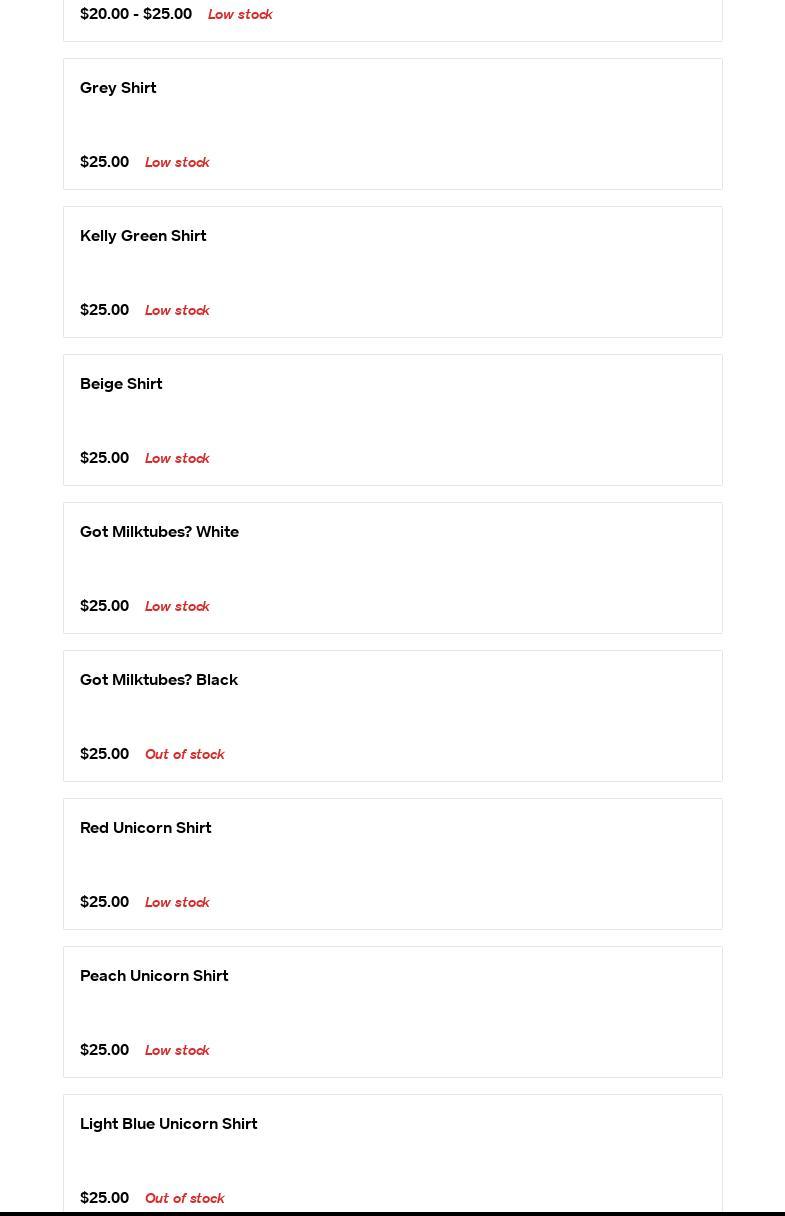Click the $25.00 price of Beige Shirt

click(104, 458)
